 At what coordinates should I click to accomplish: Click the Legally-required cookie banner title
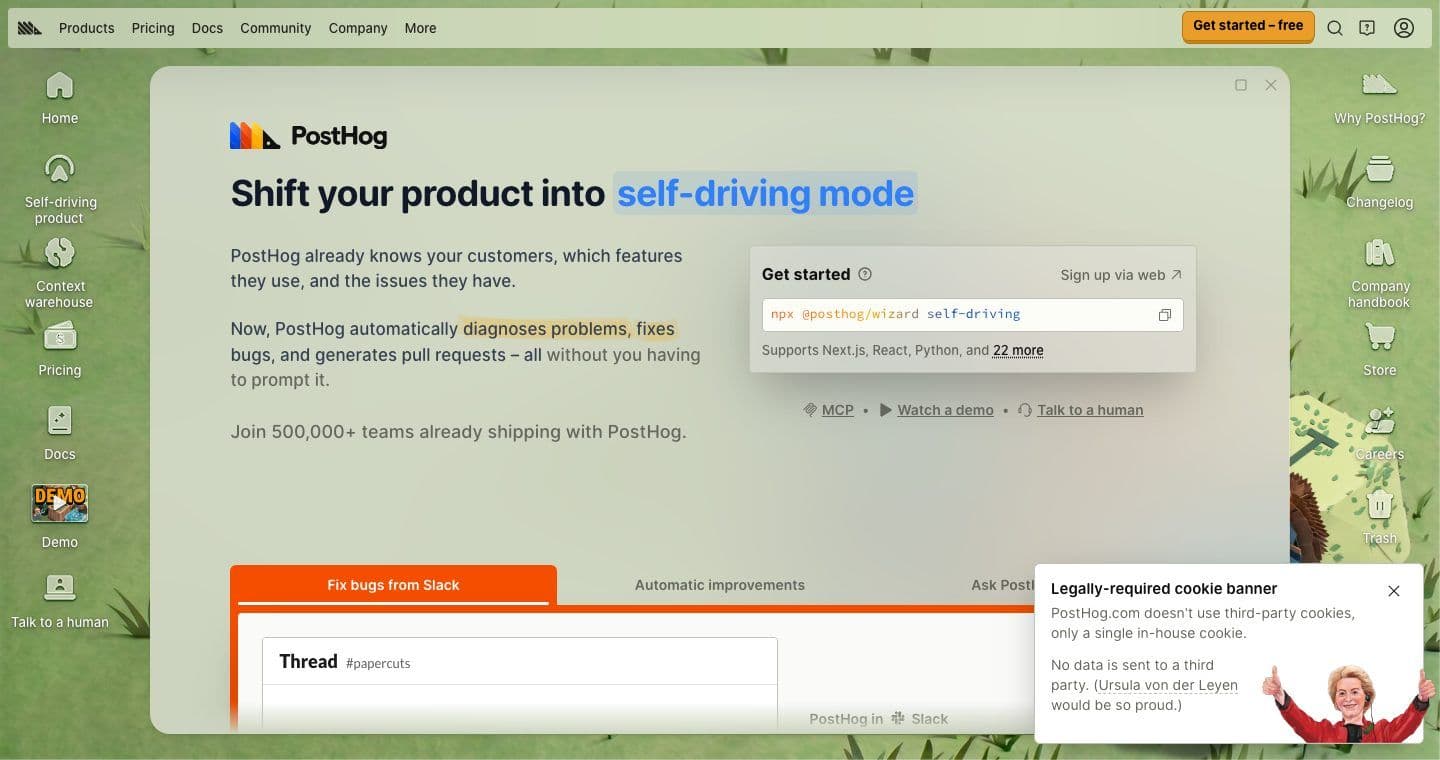coord(1164,589)
